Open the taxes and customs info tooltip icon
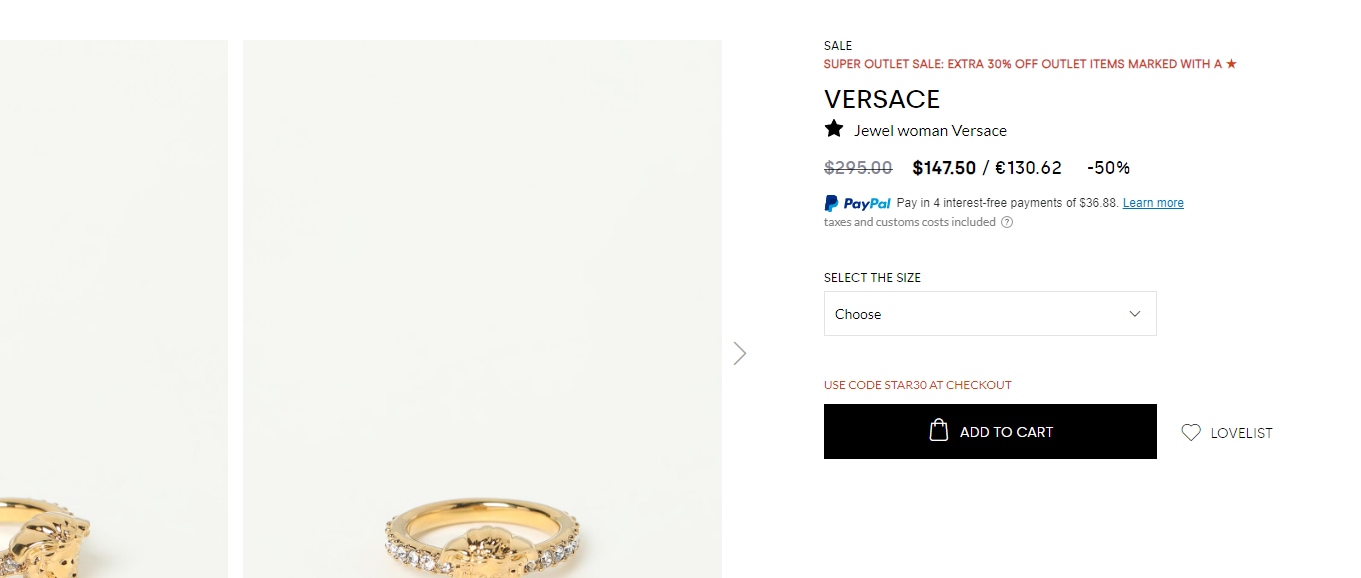1361x578 pixels. tap(1007, 222)
